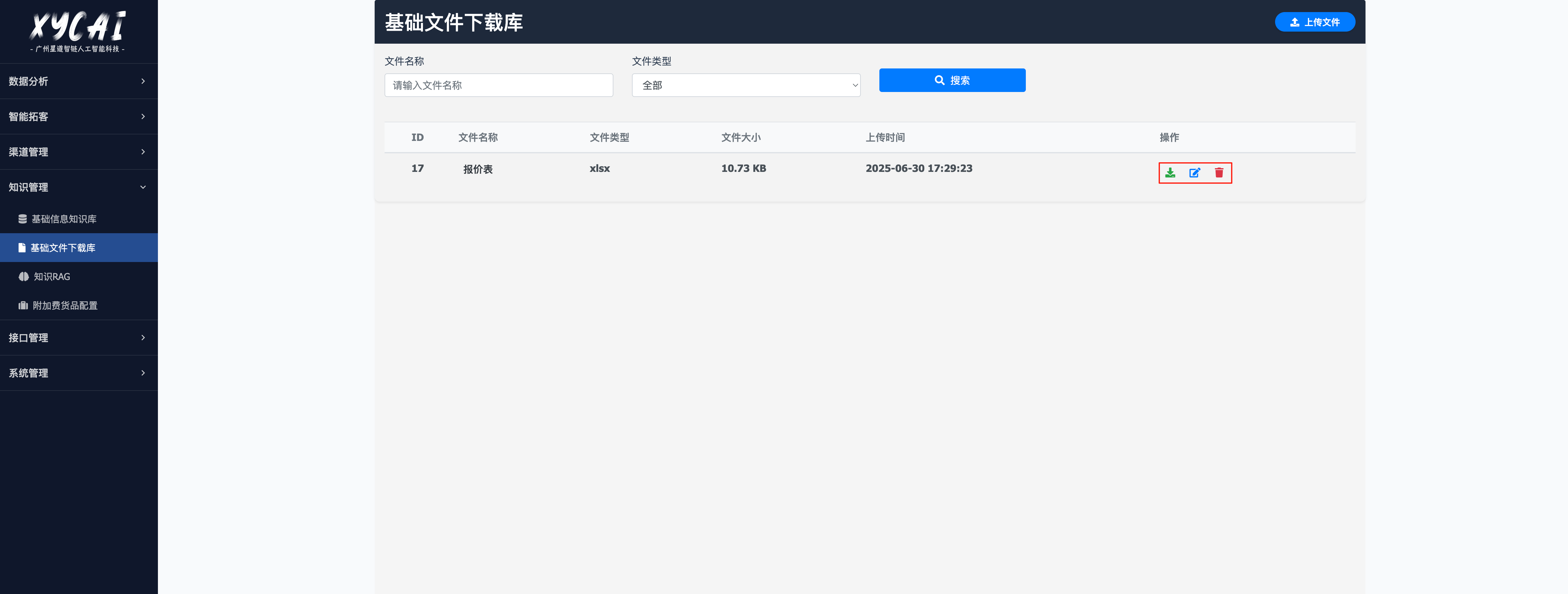Expand the 渠道管理 menu
The height and width of the screenshot is (594, 1568).
pyautogui.click(x=79, y=151)
